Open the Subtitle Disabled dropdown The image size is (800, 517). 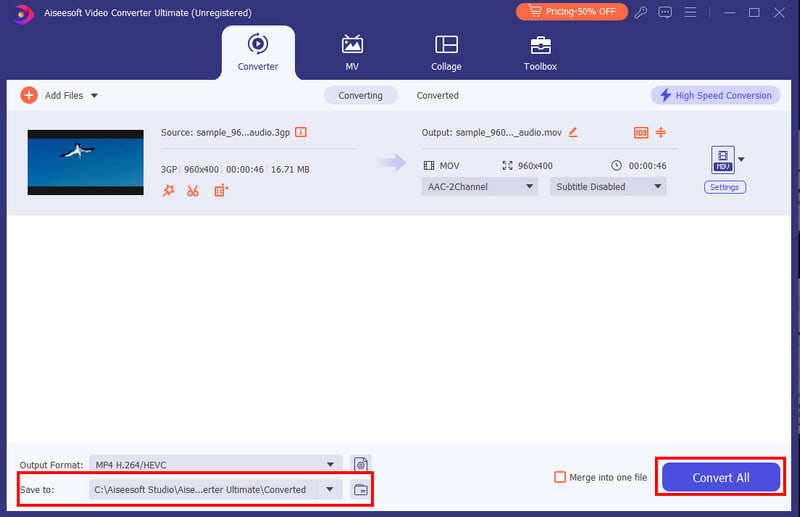tap(608, 187)
